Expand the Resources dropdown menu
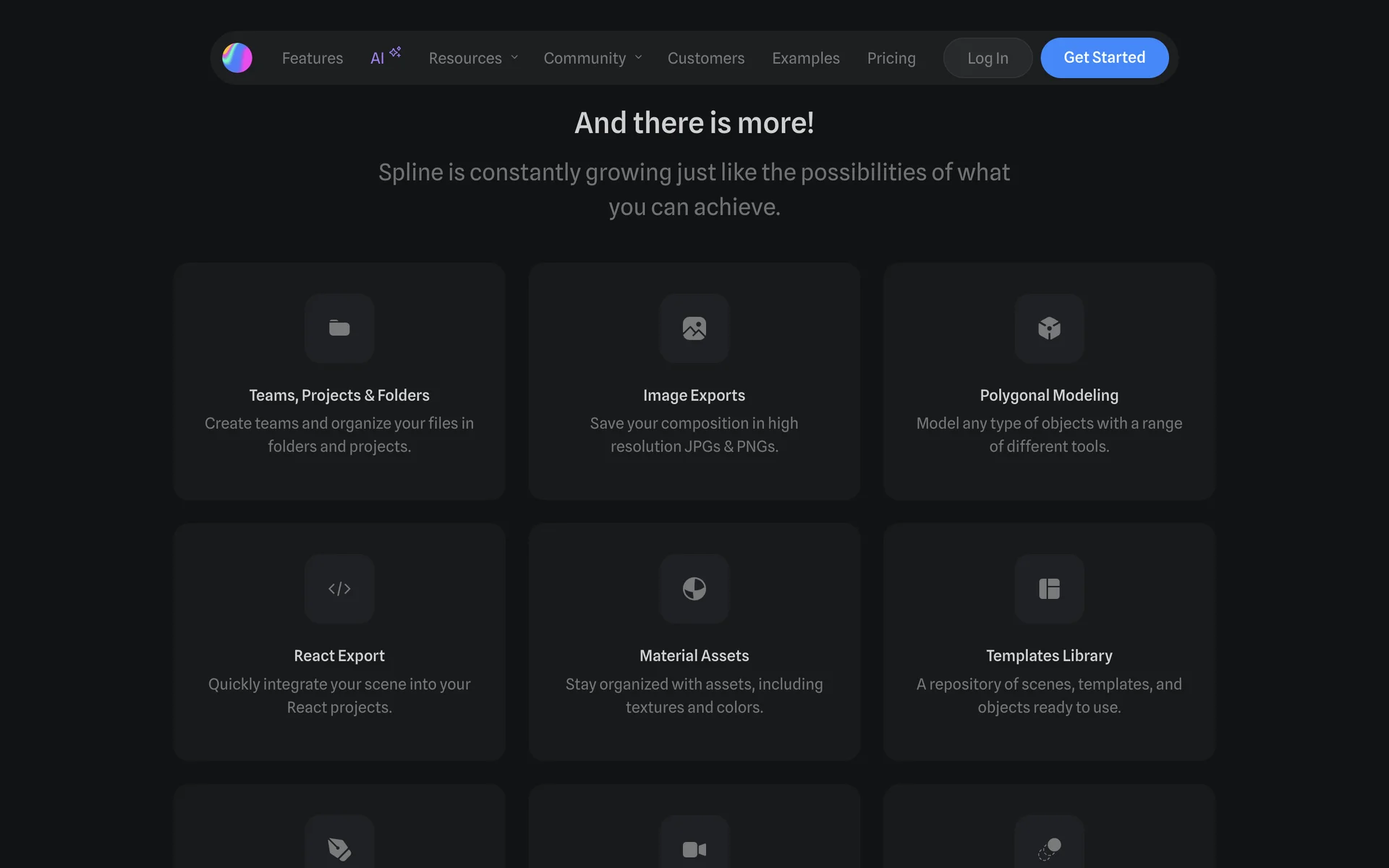Screen dimensions: 1389x868 click(473, 58)
